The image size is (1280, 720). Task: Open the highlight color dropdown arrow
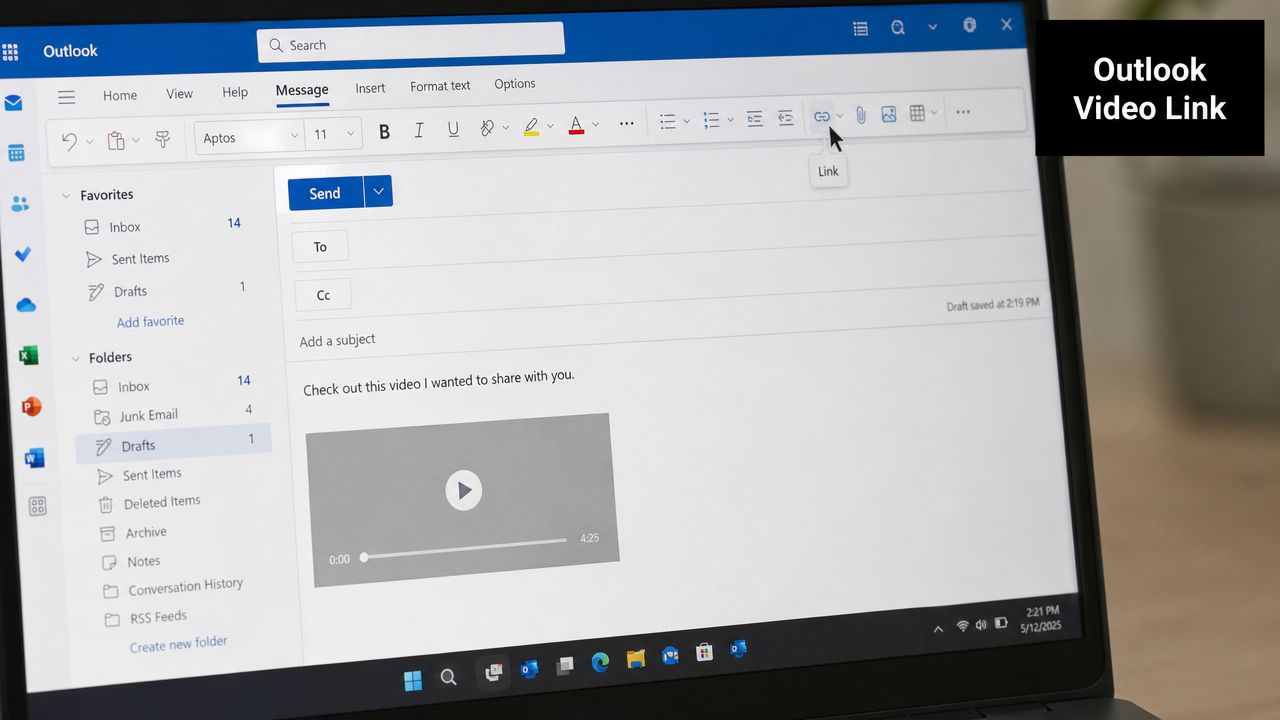click(550, 126)
